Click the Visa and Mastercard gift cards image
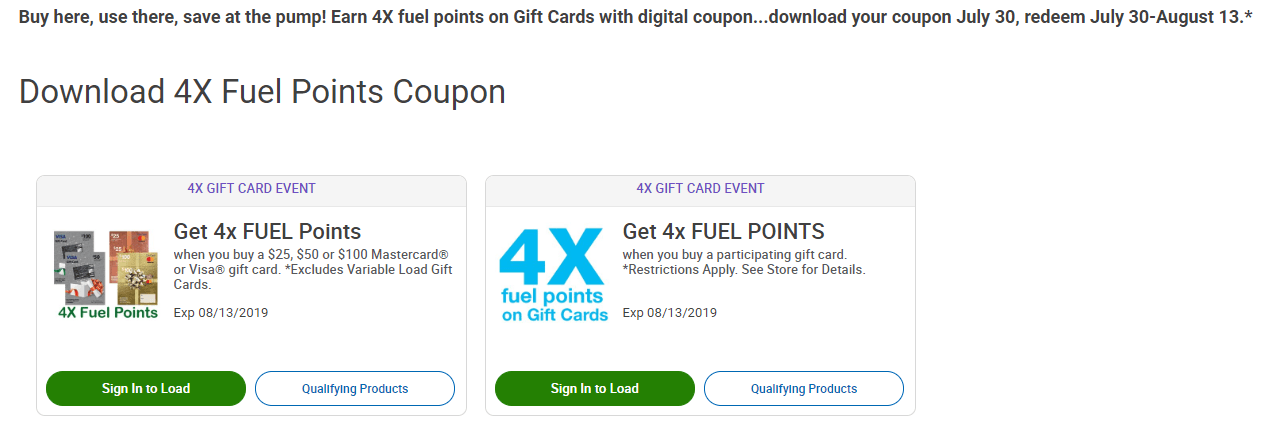 (107, 265)
